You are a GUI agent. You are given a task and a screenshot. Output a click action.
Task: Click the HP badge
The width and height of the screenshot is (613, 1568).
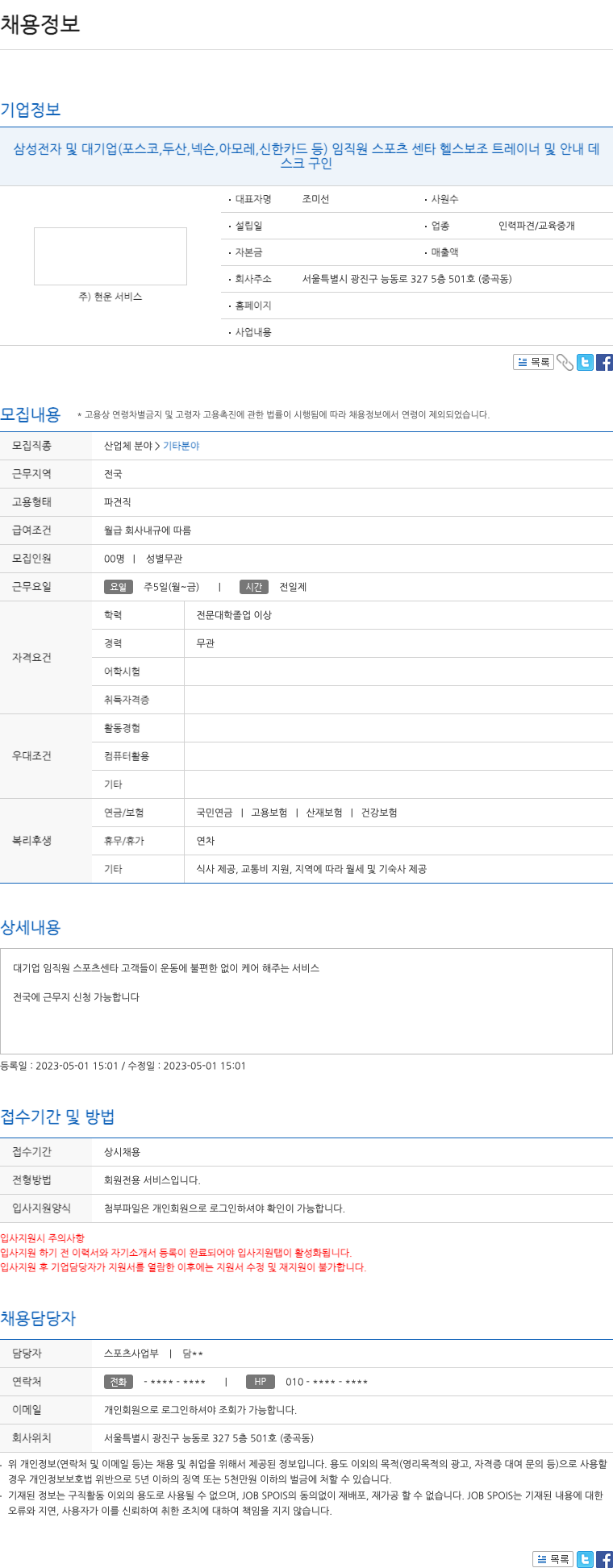coord(261,1382)
